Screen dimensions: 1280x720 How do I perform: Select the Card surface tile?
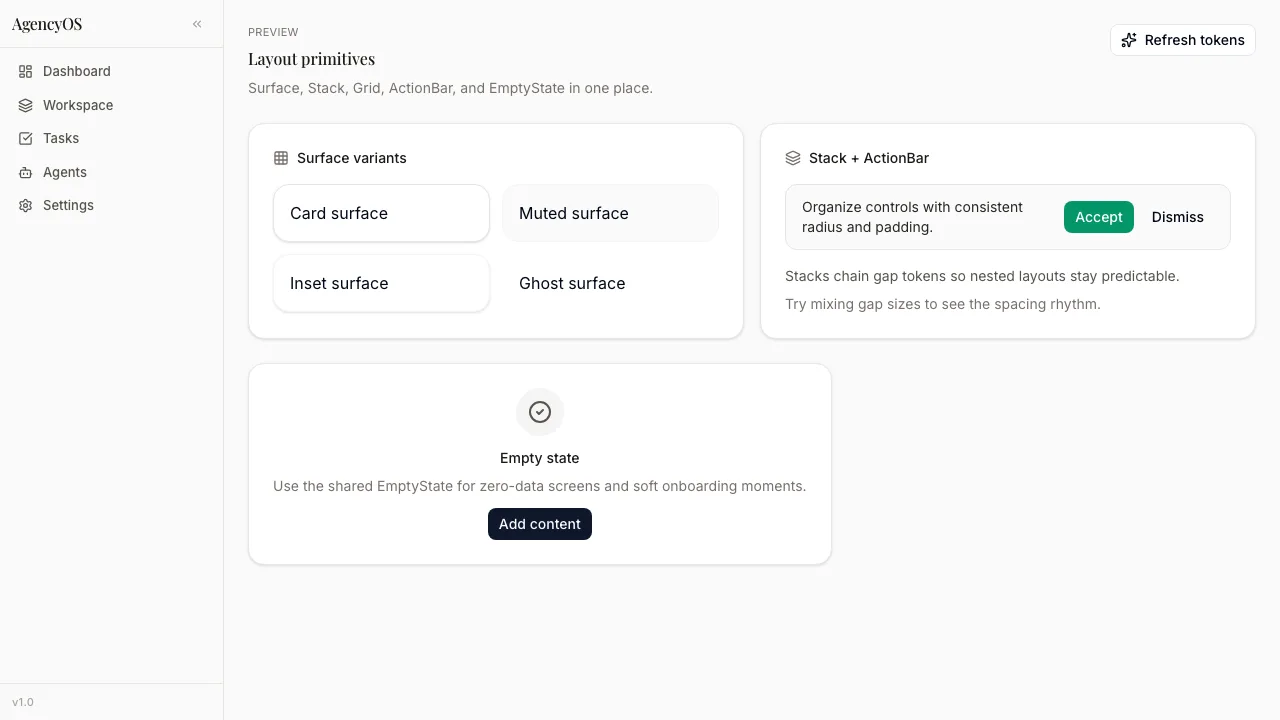381,213
